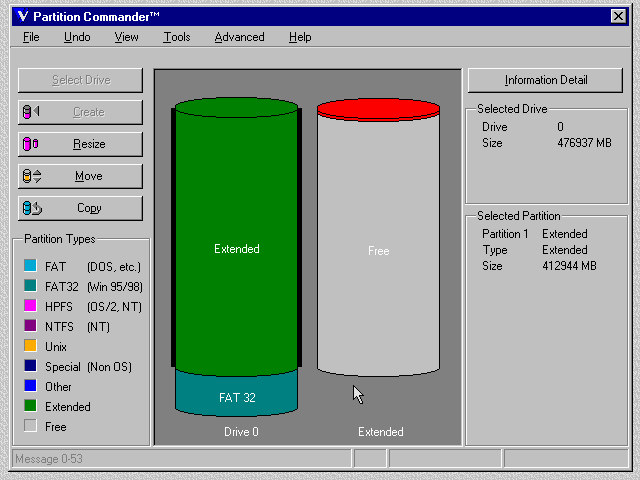The image size is (640, 480).
Task: Click the 412944 MB partition size value
Action: tap(569, 266)
